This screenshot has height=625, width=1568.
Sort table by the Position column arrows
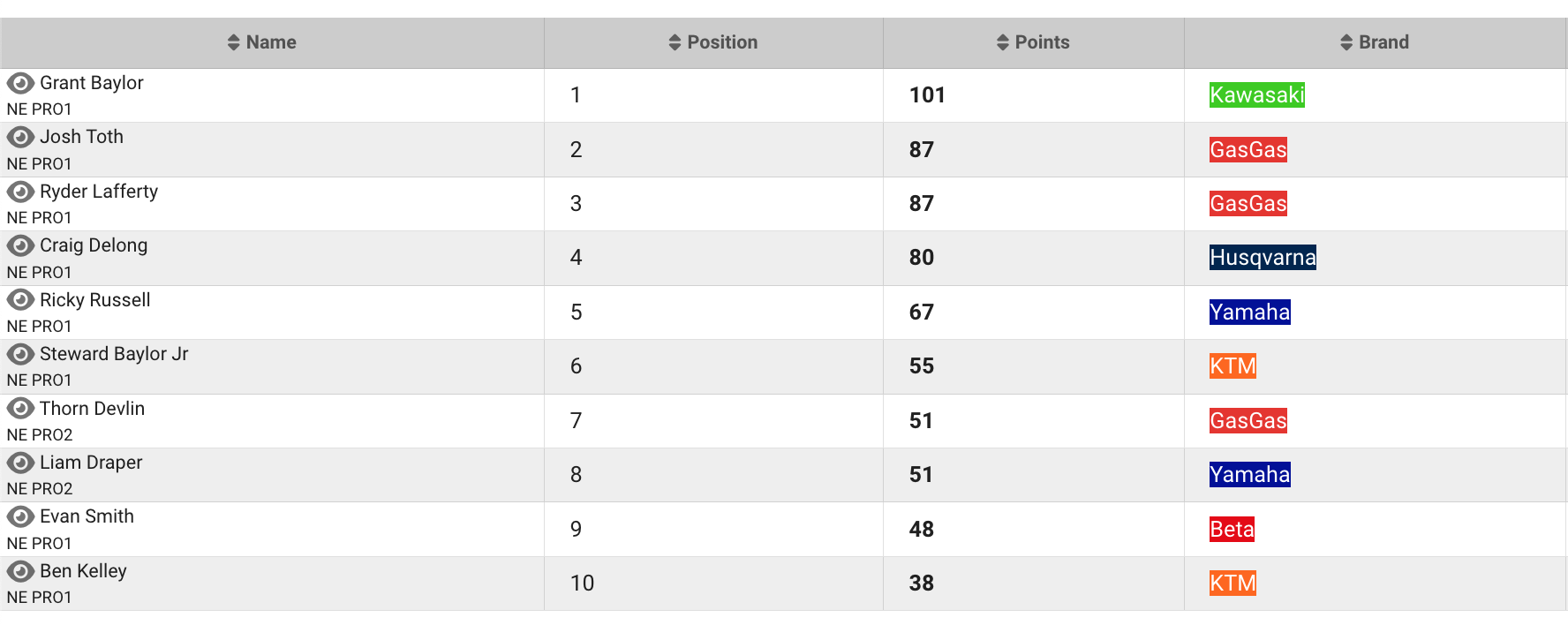675,42
